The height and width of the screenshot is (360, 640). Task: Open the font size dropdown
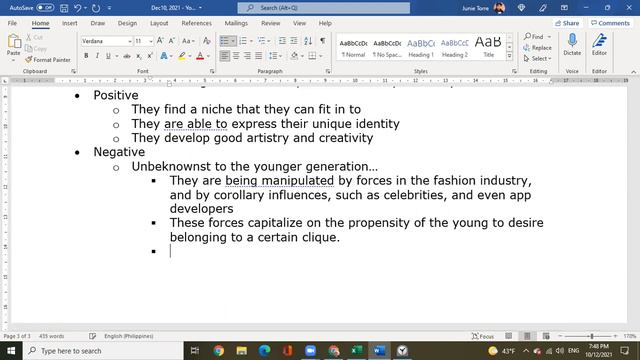(151, 41)
